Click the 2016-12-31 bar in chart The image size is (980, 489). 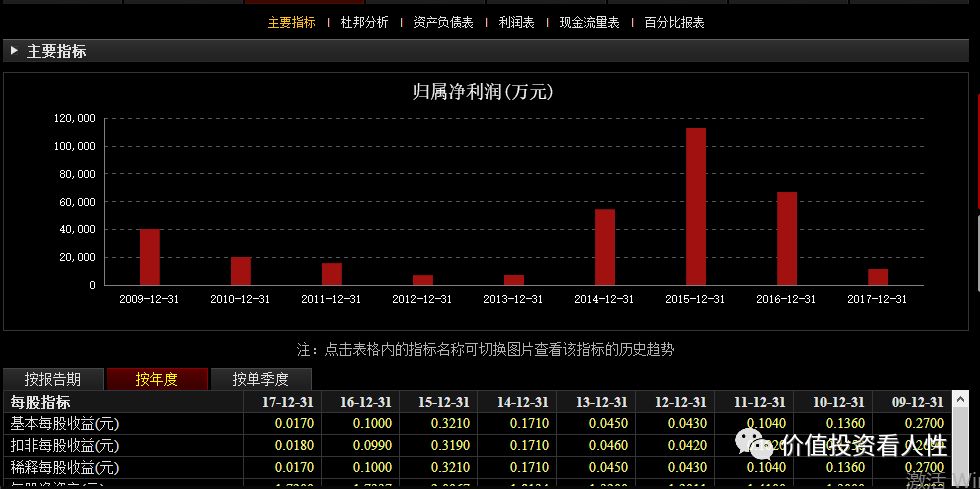787,238
